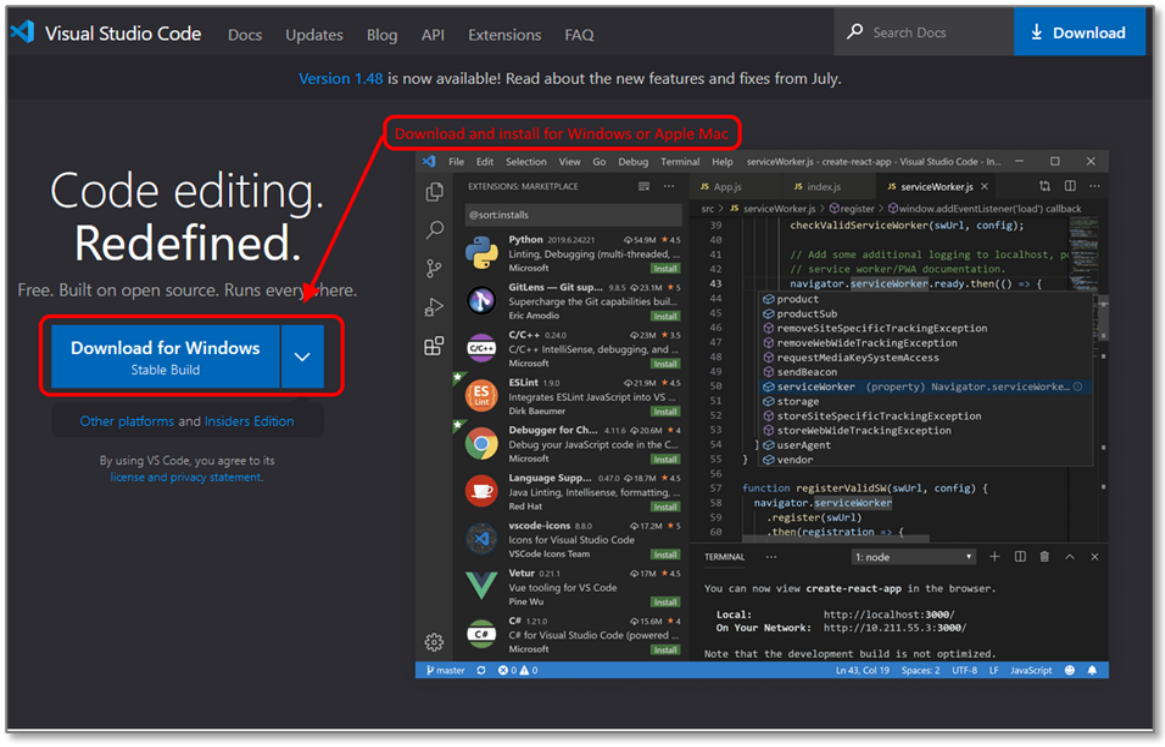
Task: Close the terminal panel
Action: pyautogui.click(x=1094, y=557)
